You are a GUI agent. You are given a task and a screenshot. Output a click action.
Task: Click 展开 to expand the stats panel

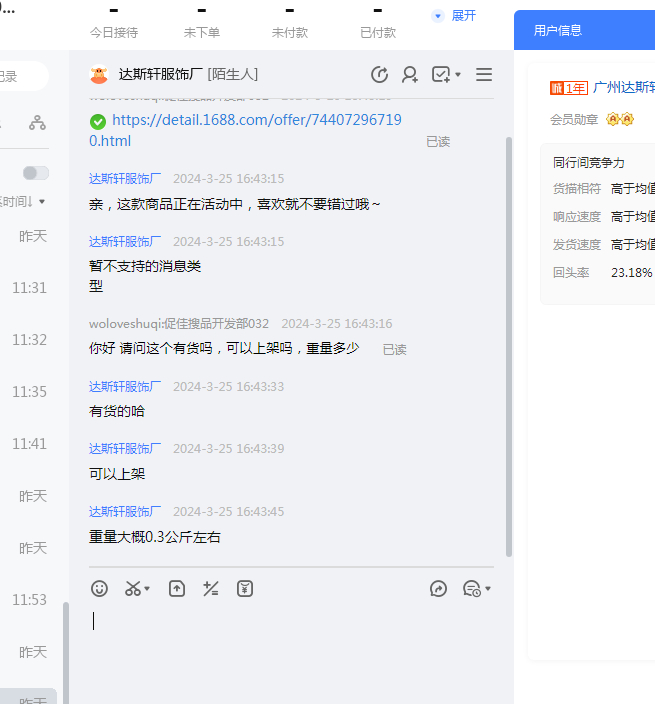click(x=454, y=16)
